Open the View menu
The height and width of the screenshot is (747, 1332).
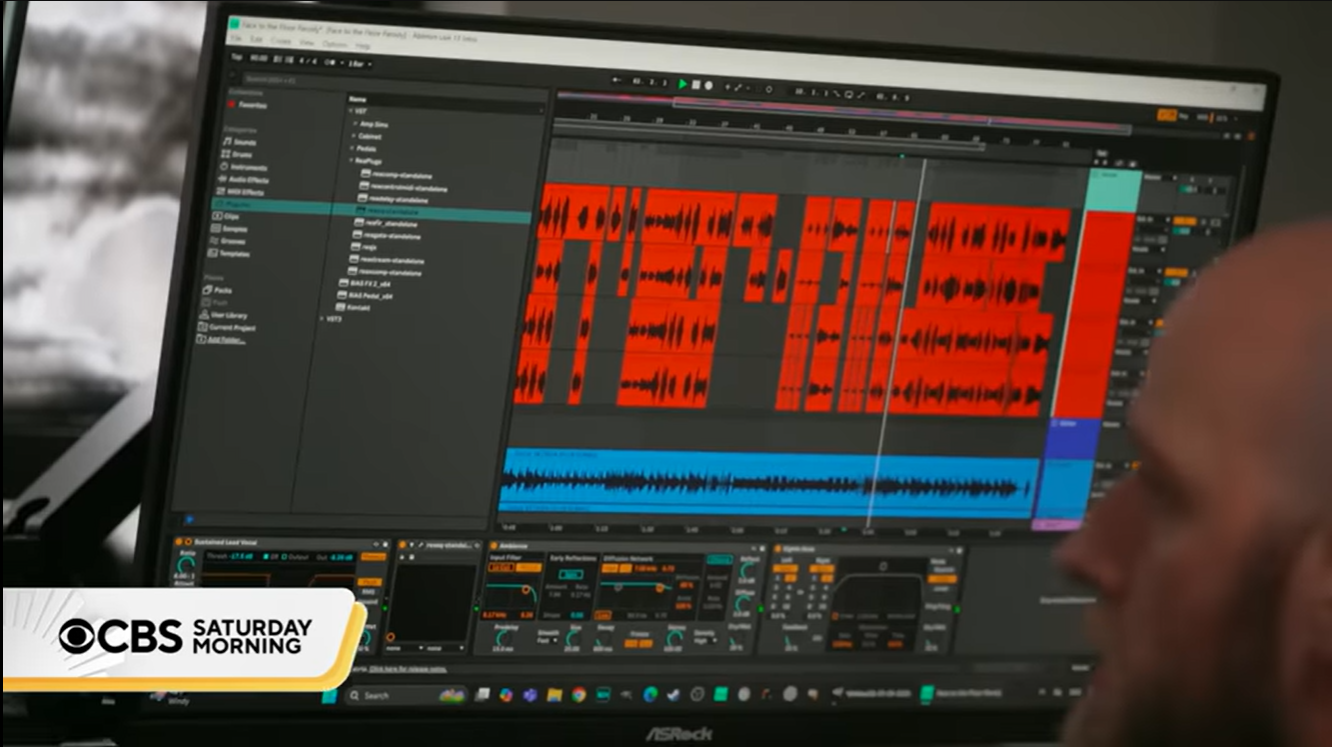[307, 43]
